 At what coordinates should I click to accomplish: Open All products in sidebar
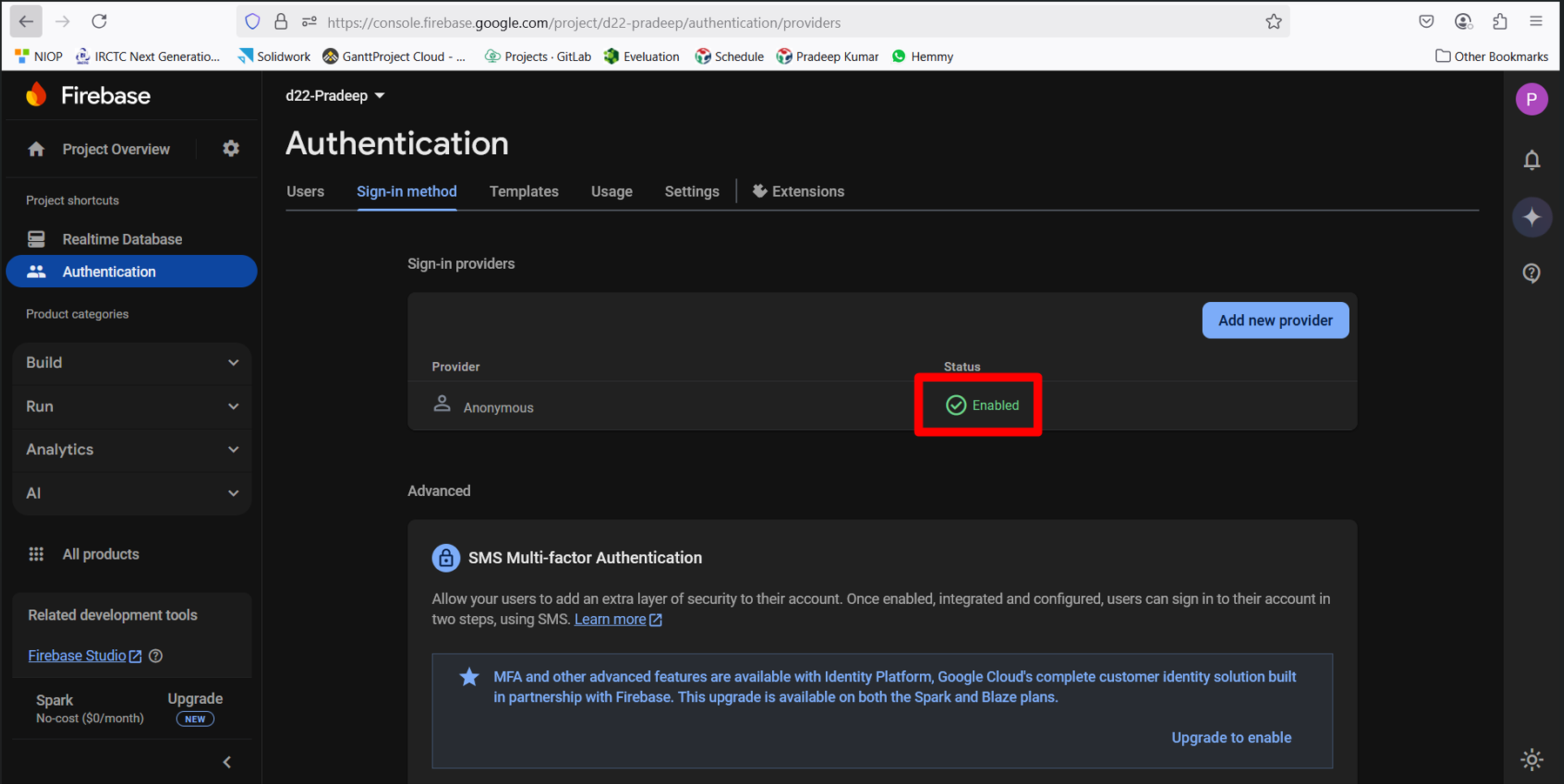tap(100, 554)
